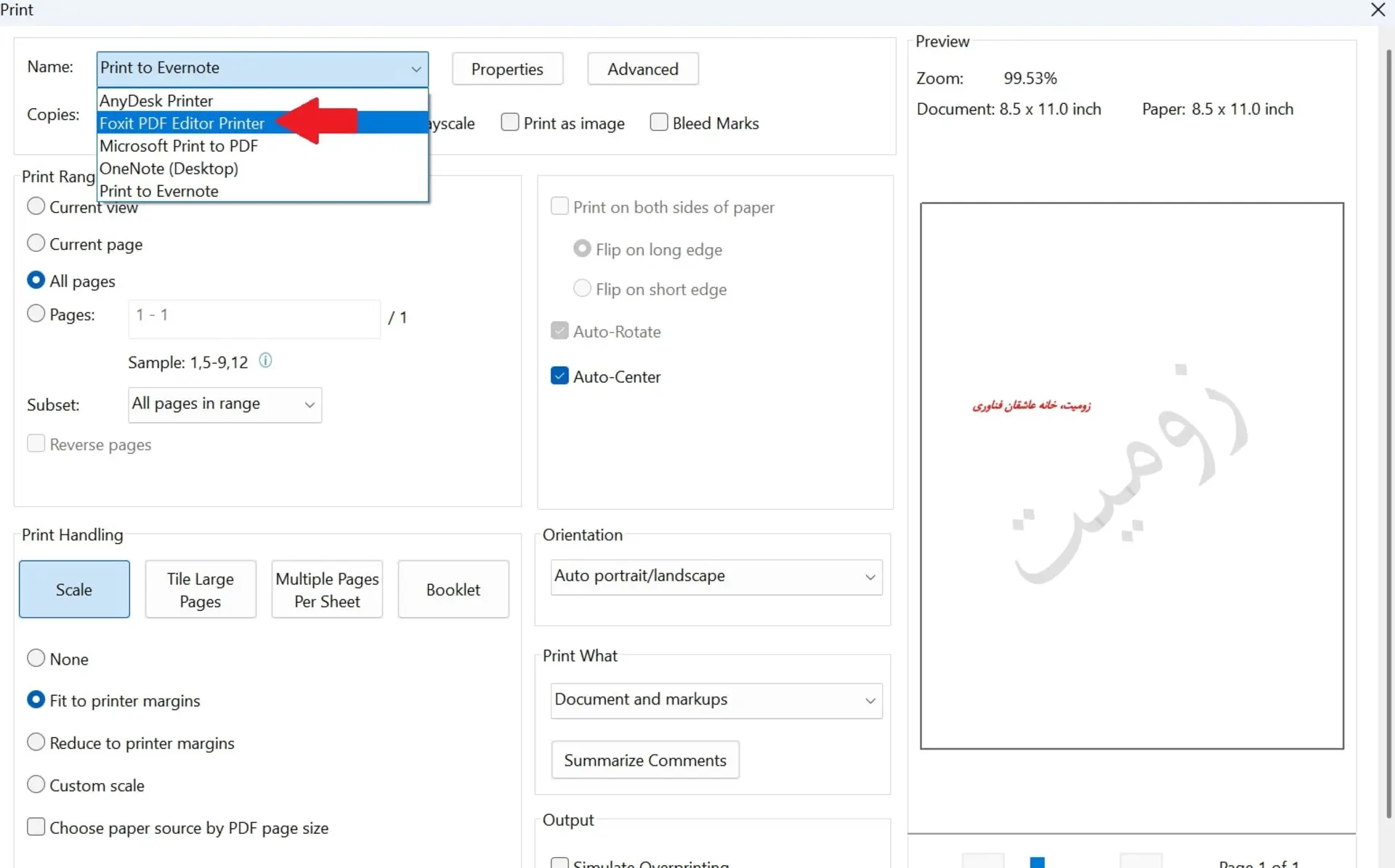This screenshot has height=868, width=1395.
Task: Select Scale print handling
Action: 74,589
